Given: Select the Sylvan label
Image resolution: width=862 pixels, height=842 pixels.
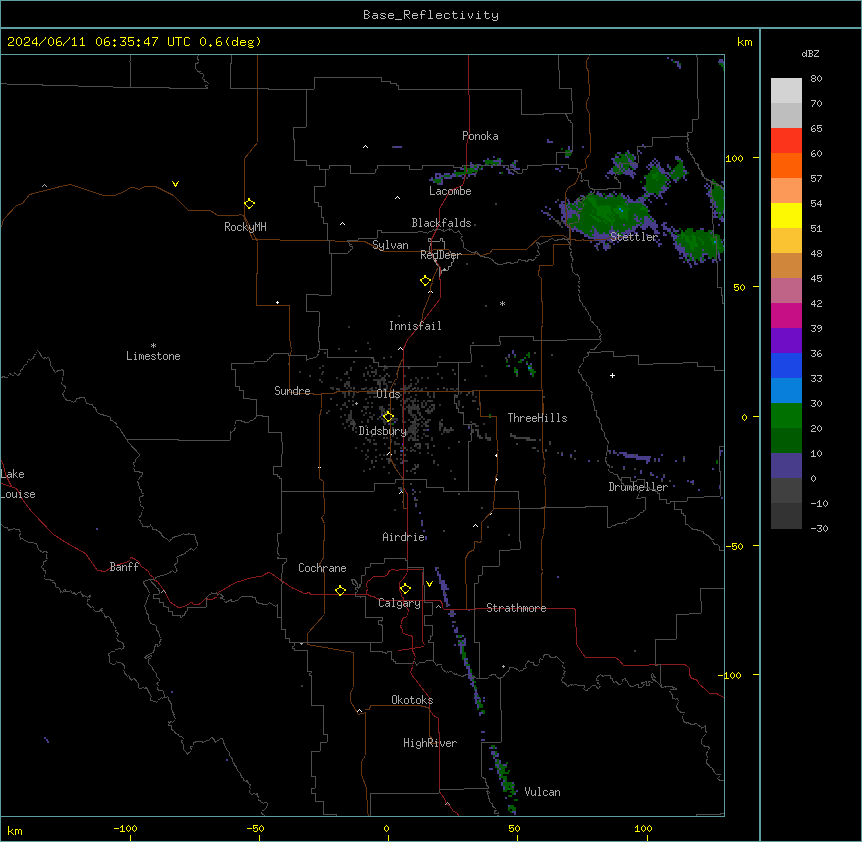Looking at the screenshot, I should 390,245.
